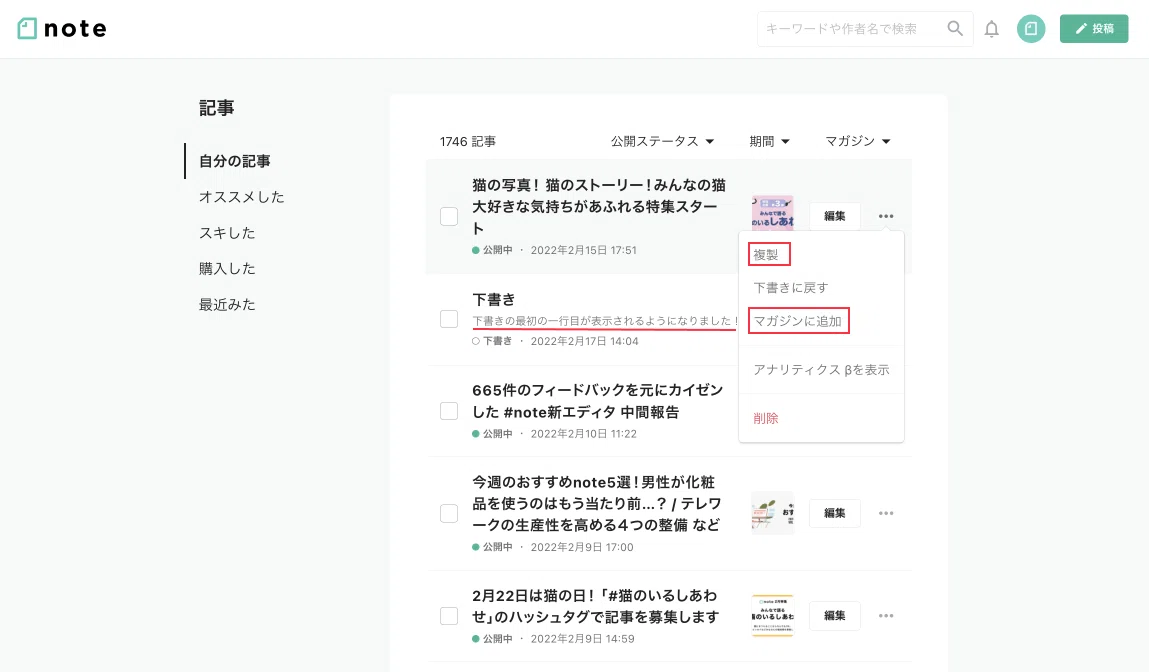Viewport: 1149px width, 672px height.
Task: Open the 今週のおすすめnote5選 article title
Action: 596,503
